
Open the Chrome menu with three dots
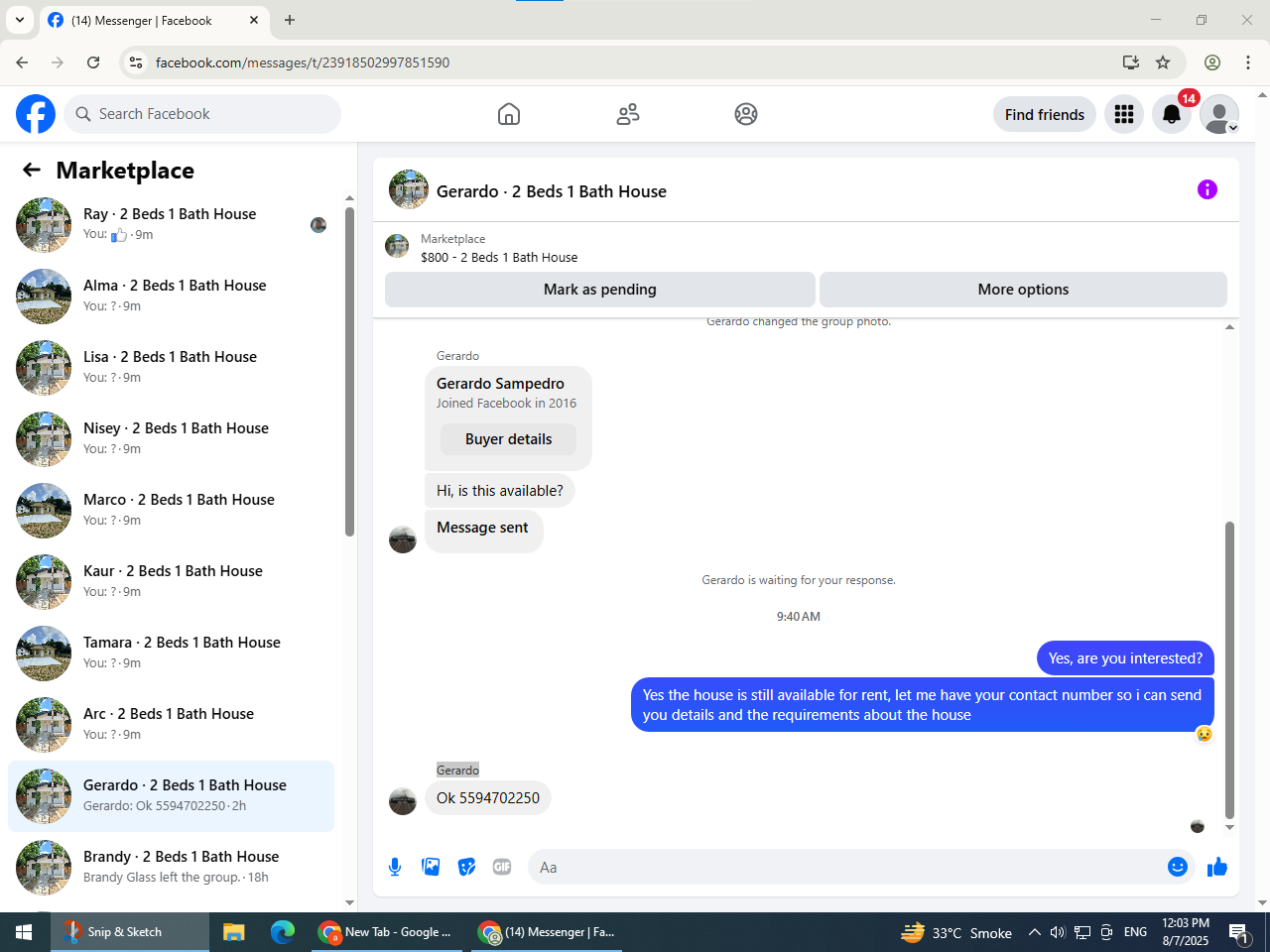click(1248, 62)
